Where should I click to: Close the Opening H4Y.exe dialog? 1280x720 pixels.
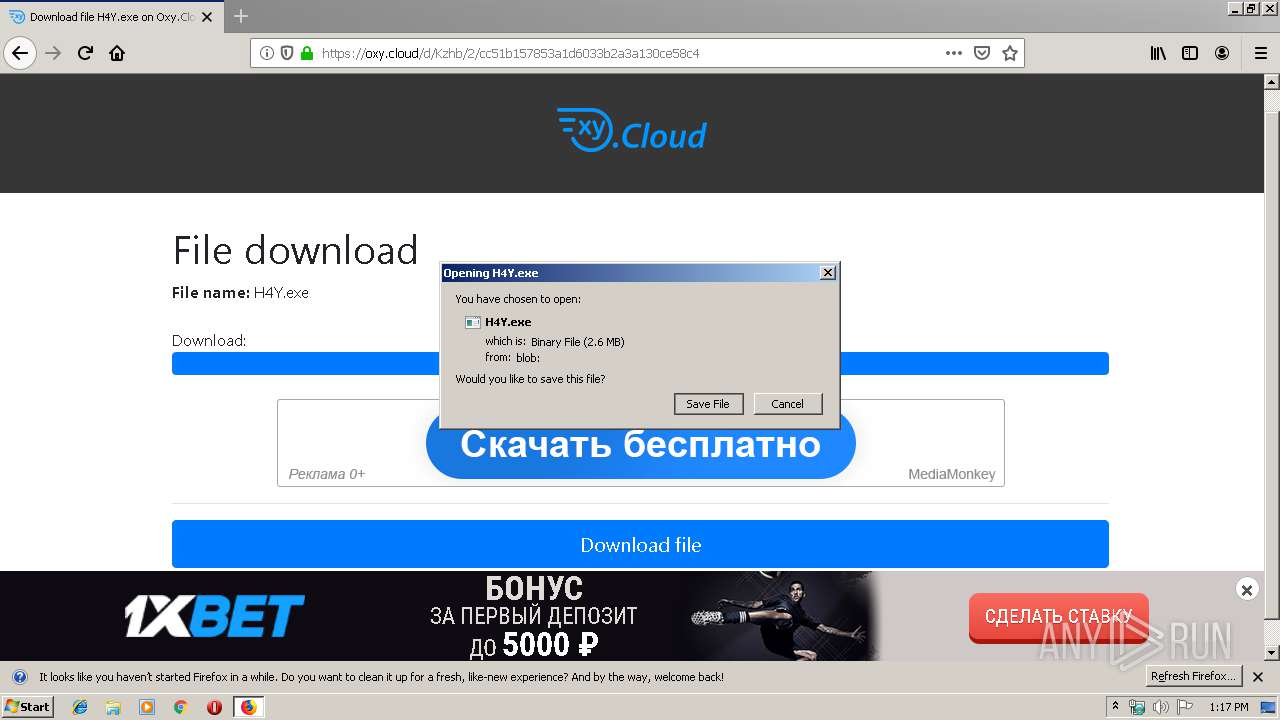tap(827, 273)
